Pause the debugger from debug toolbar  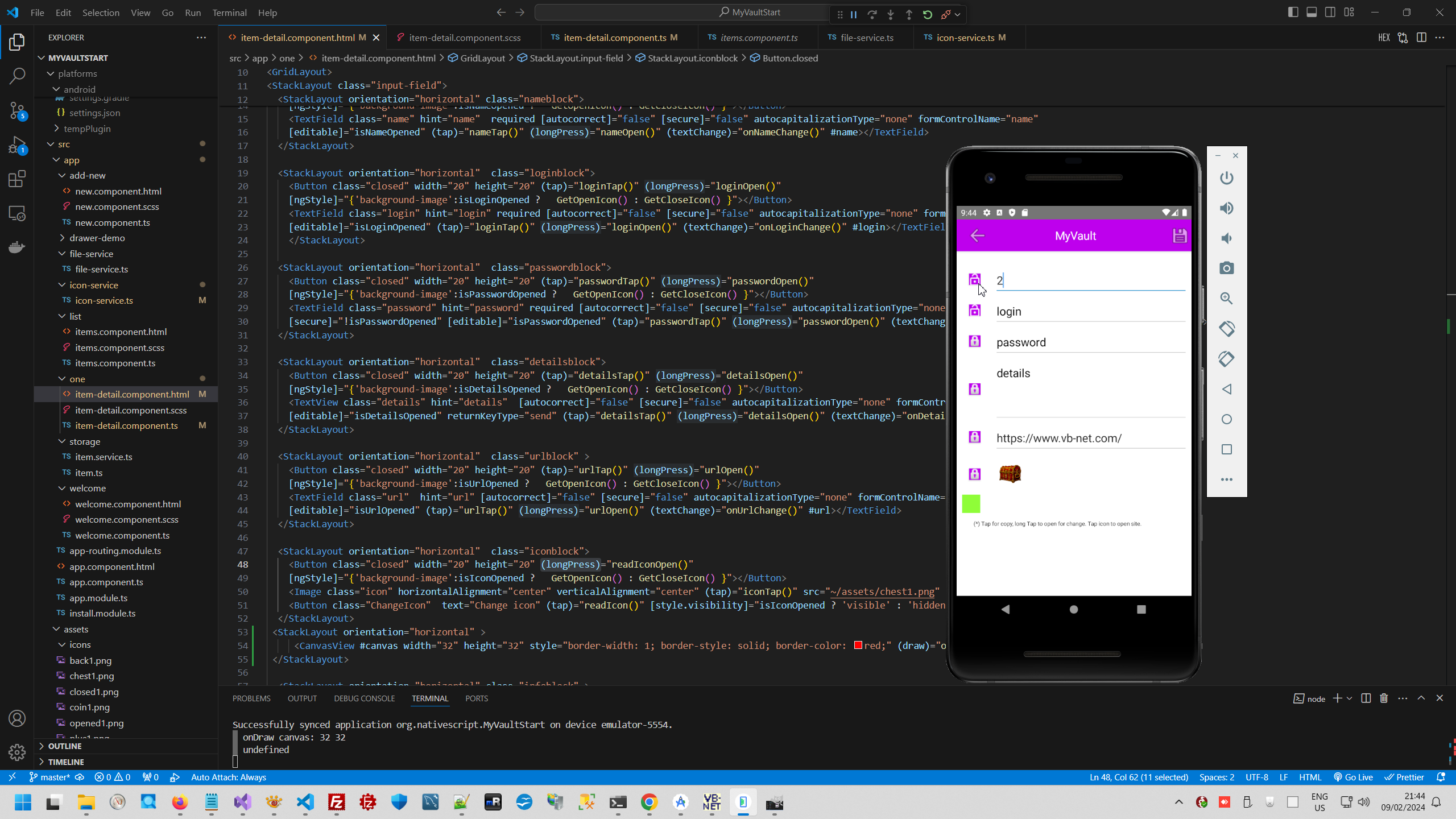point(854,15)
